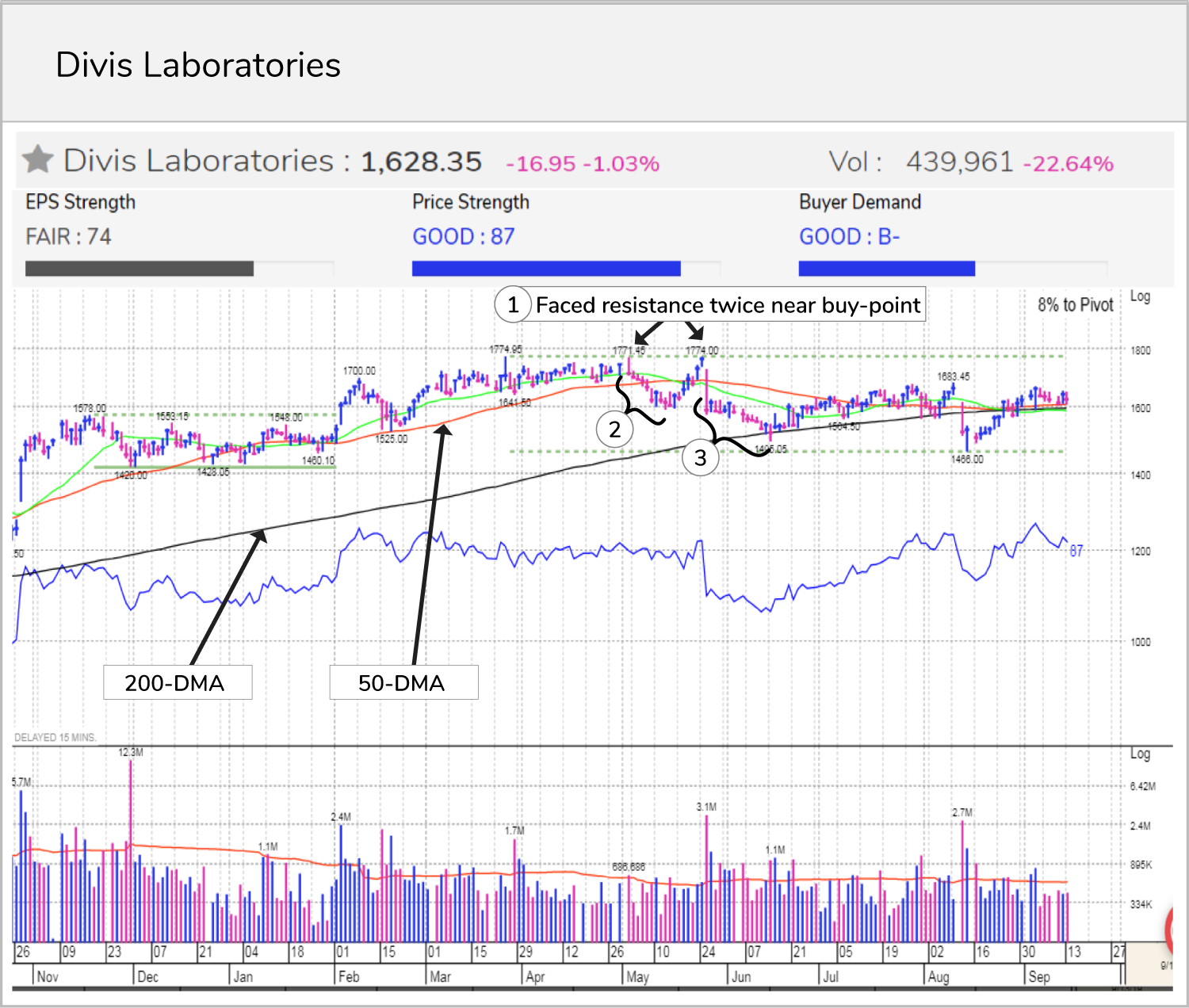Screen dimensions: 1189x1008
Task: Click the Feb month marker on timeline
Action: coord(349,976)
